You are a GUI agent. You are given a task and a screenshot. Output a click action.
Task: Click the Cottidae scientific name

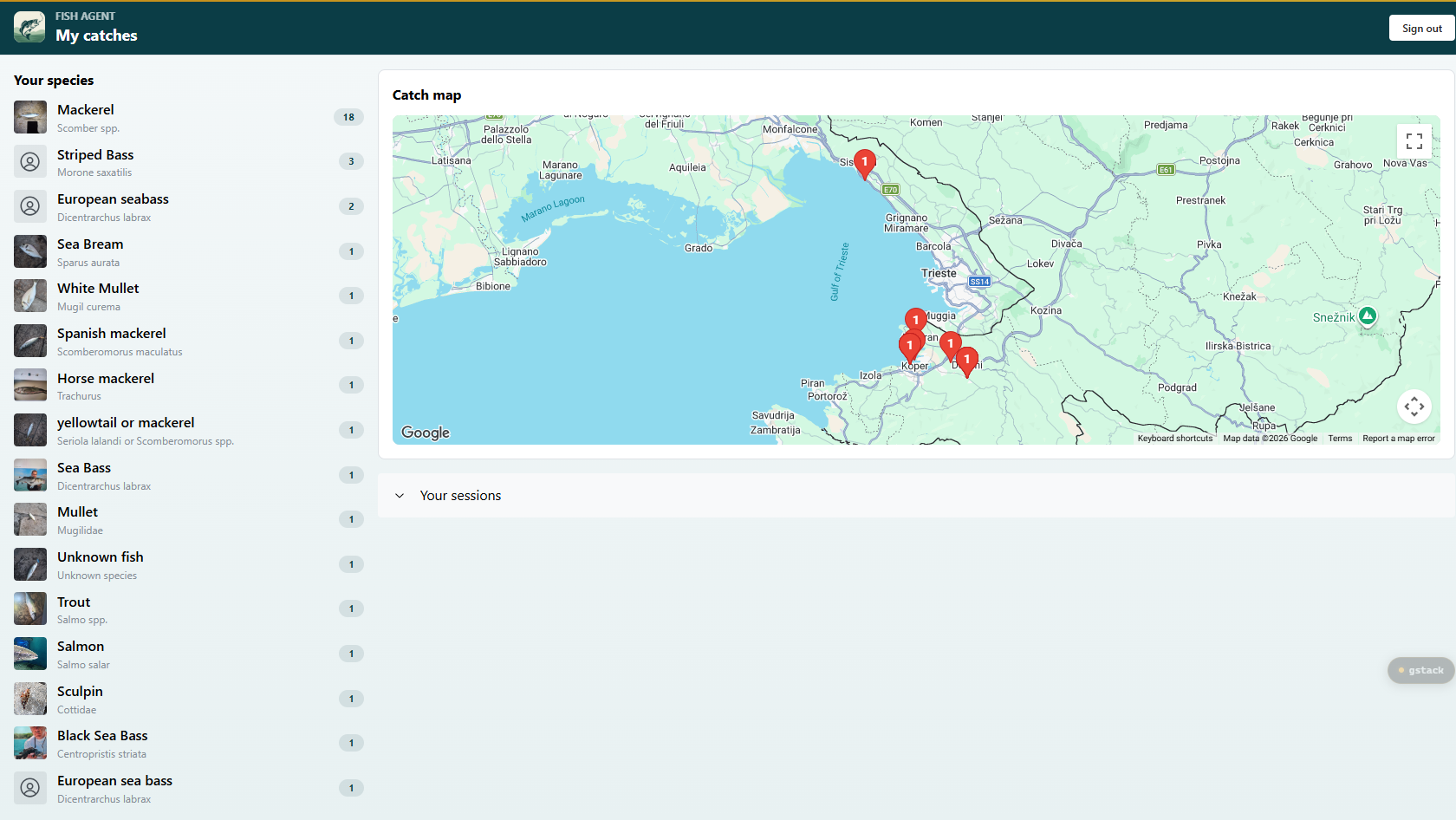76,710
